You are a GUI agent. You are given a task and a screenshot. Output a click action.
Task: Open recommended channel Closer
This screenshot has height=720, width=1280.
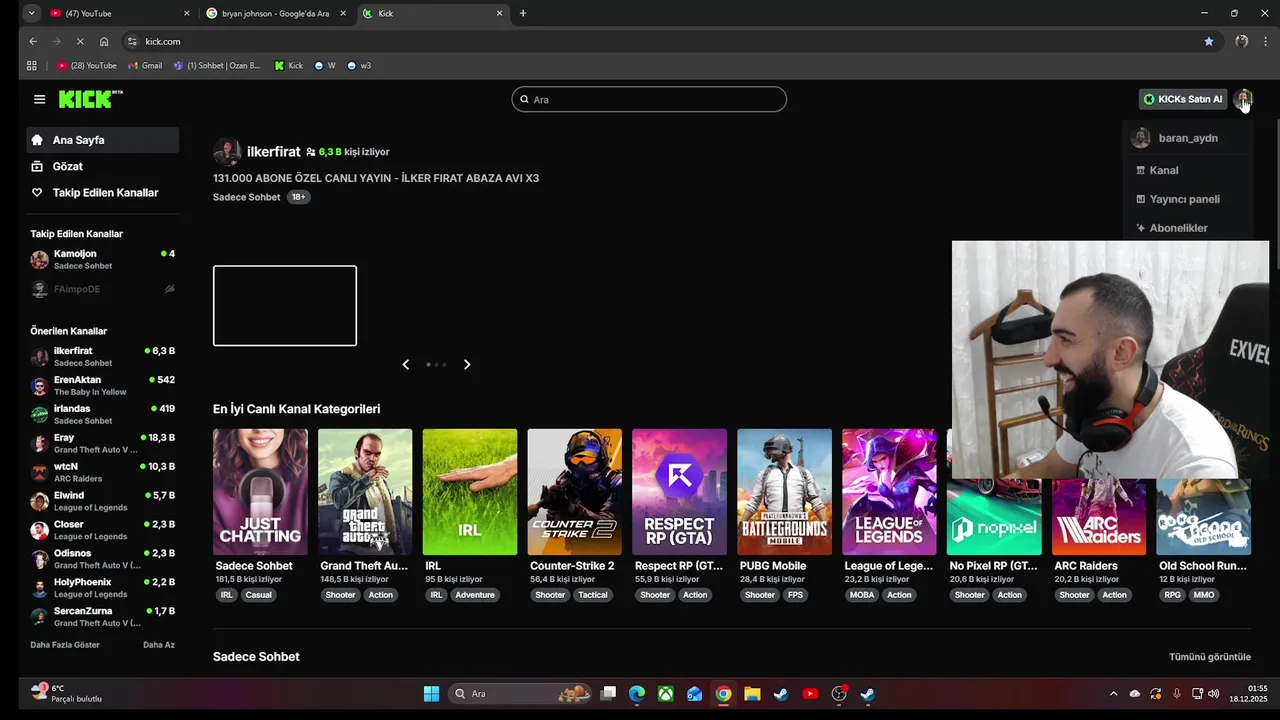point(103,530)
